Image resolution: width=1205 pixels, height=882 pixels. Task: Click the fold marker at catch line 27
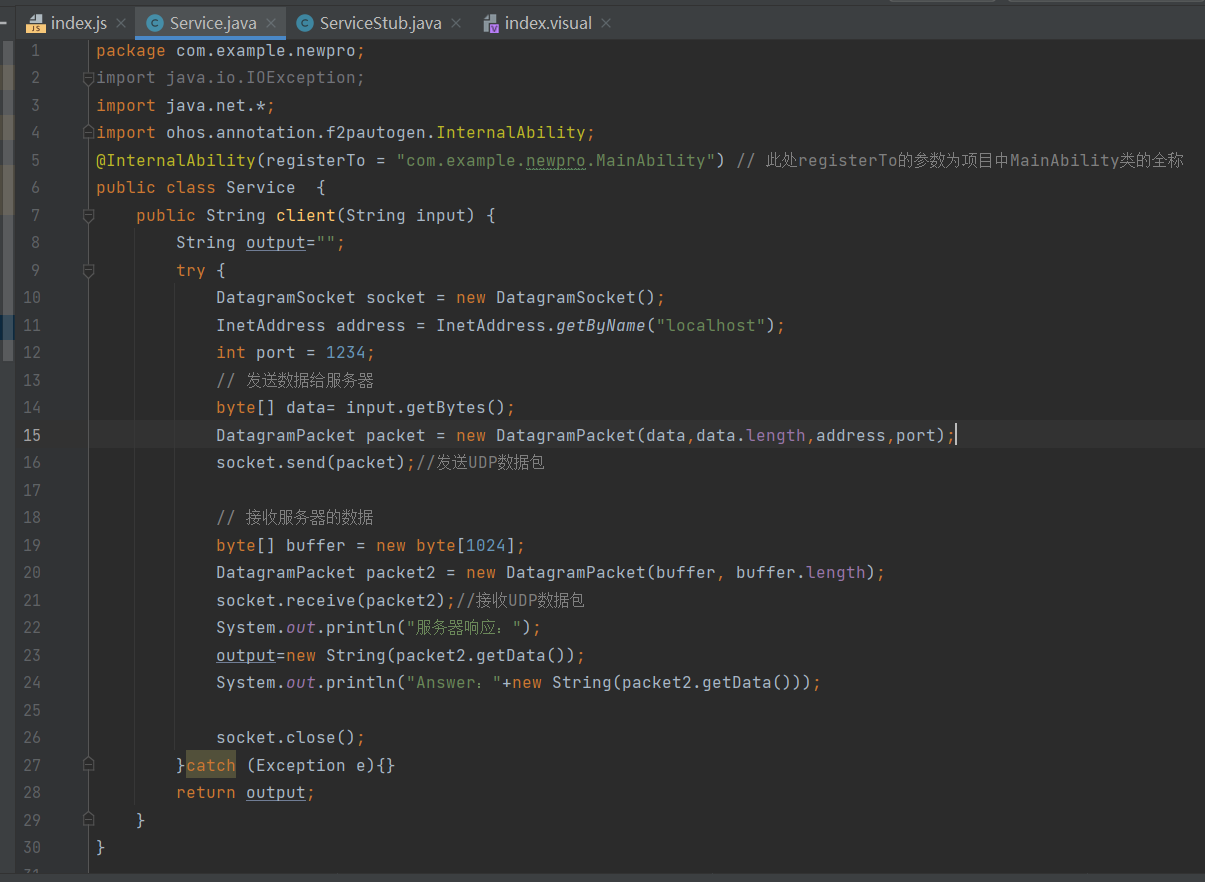click(x=88, y=765)
